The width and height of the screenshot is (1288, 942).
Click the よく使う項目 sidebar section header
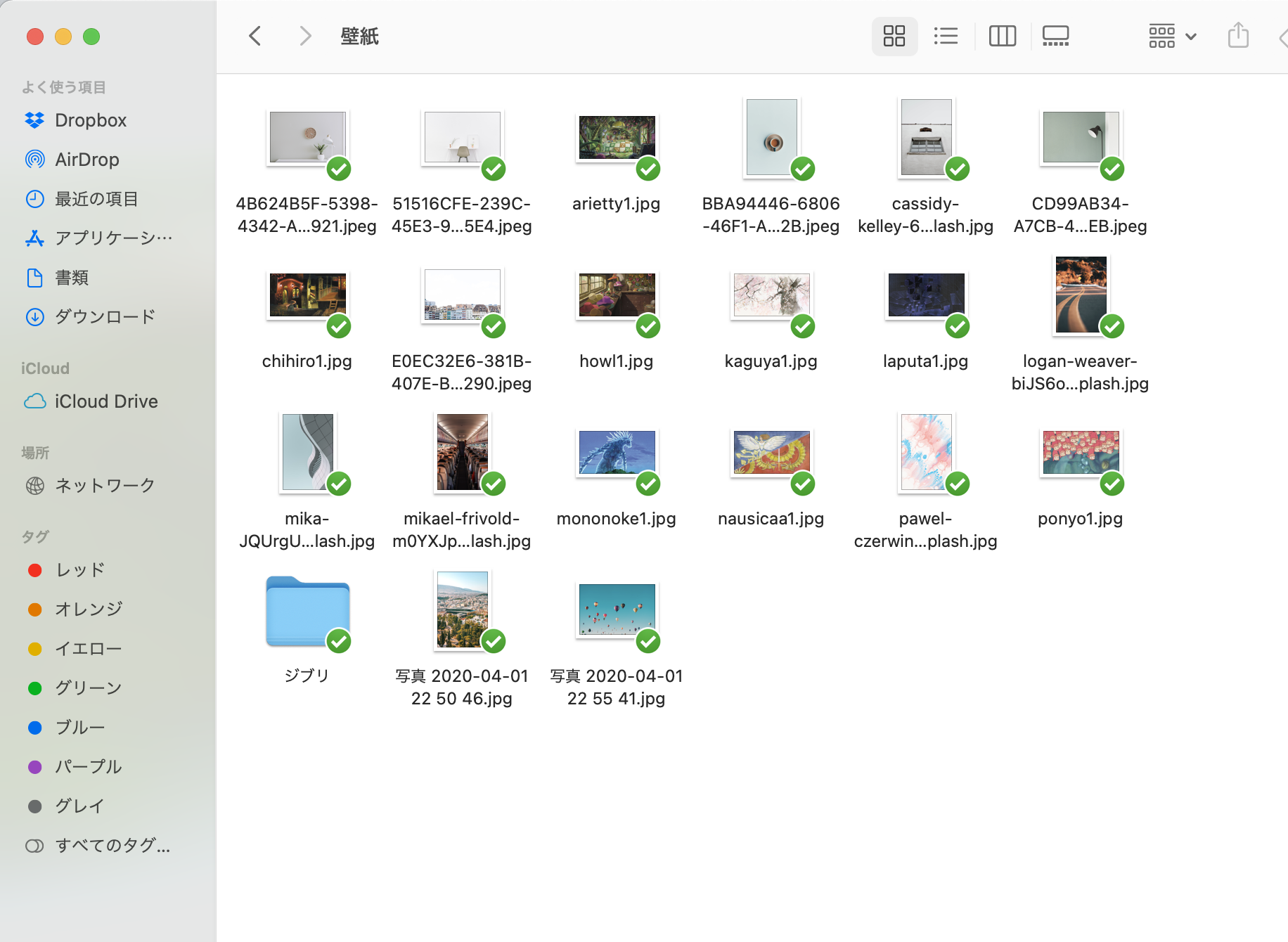[63, 87]
